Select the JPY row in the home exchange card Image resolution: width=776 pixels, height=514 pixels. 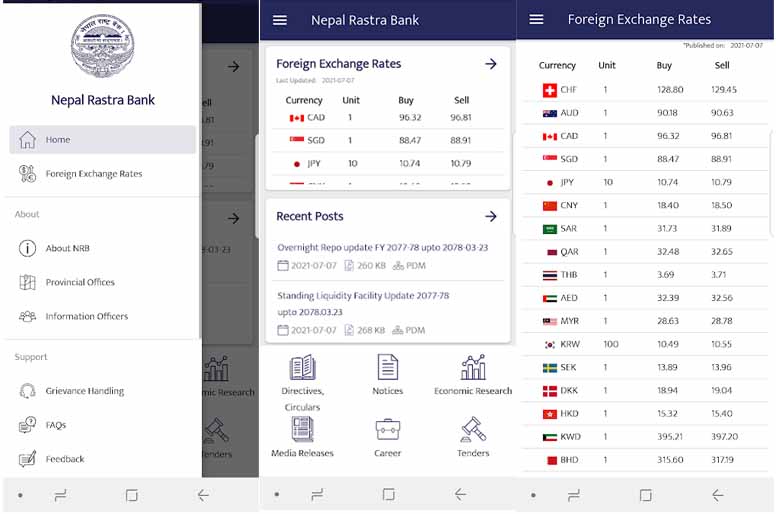coord(388,163)
